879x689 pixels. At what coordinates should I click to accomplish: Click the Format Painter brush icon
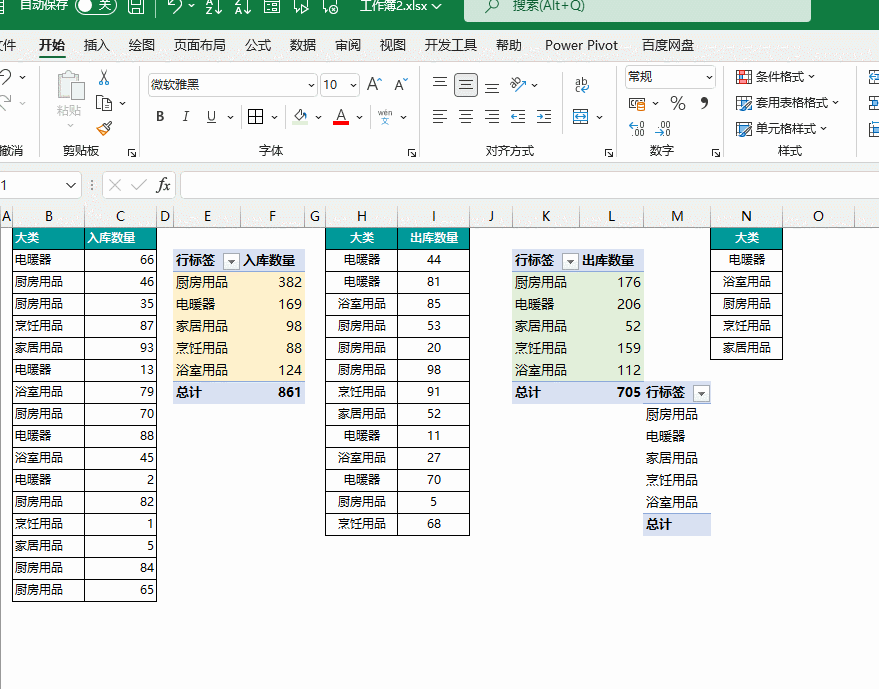[104, 128]
